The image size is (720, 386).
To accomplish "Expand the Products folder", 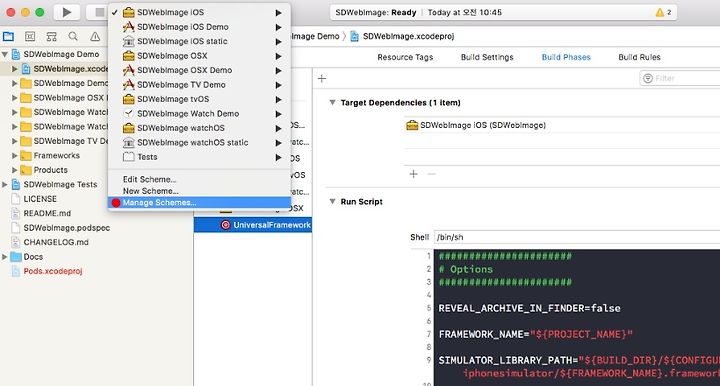I will (x=15, y=170).
